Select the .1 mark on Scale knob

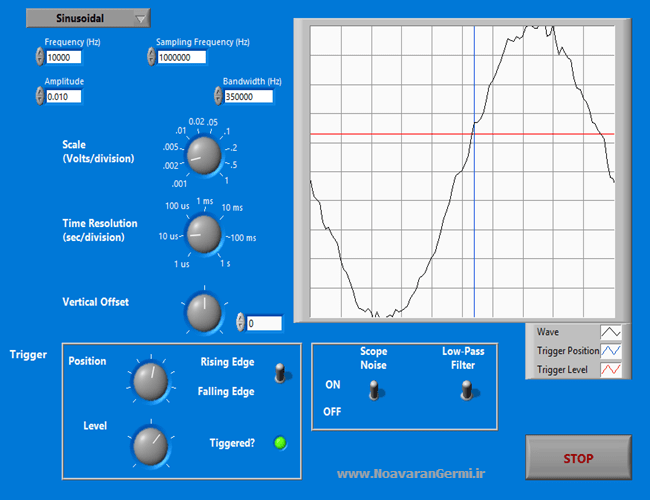227,131
